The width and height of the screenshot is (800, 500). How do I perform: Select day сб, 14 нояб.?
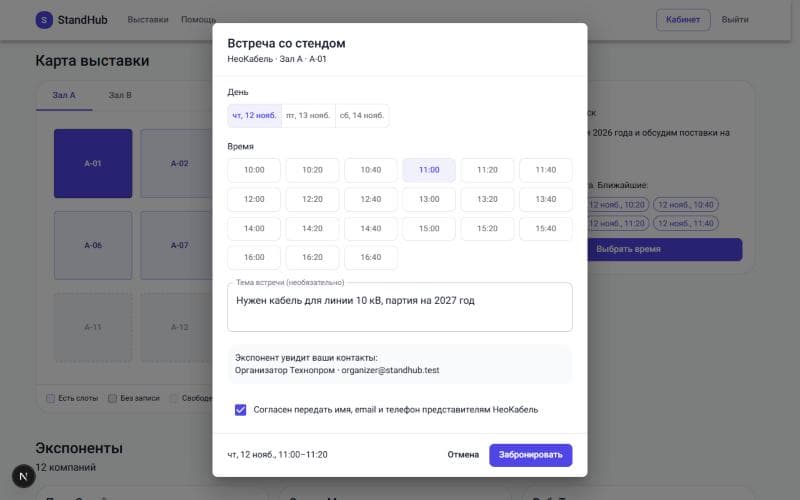coord(362,116)
